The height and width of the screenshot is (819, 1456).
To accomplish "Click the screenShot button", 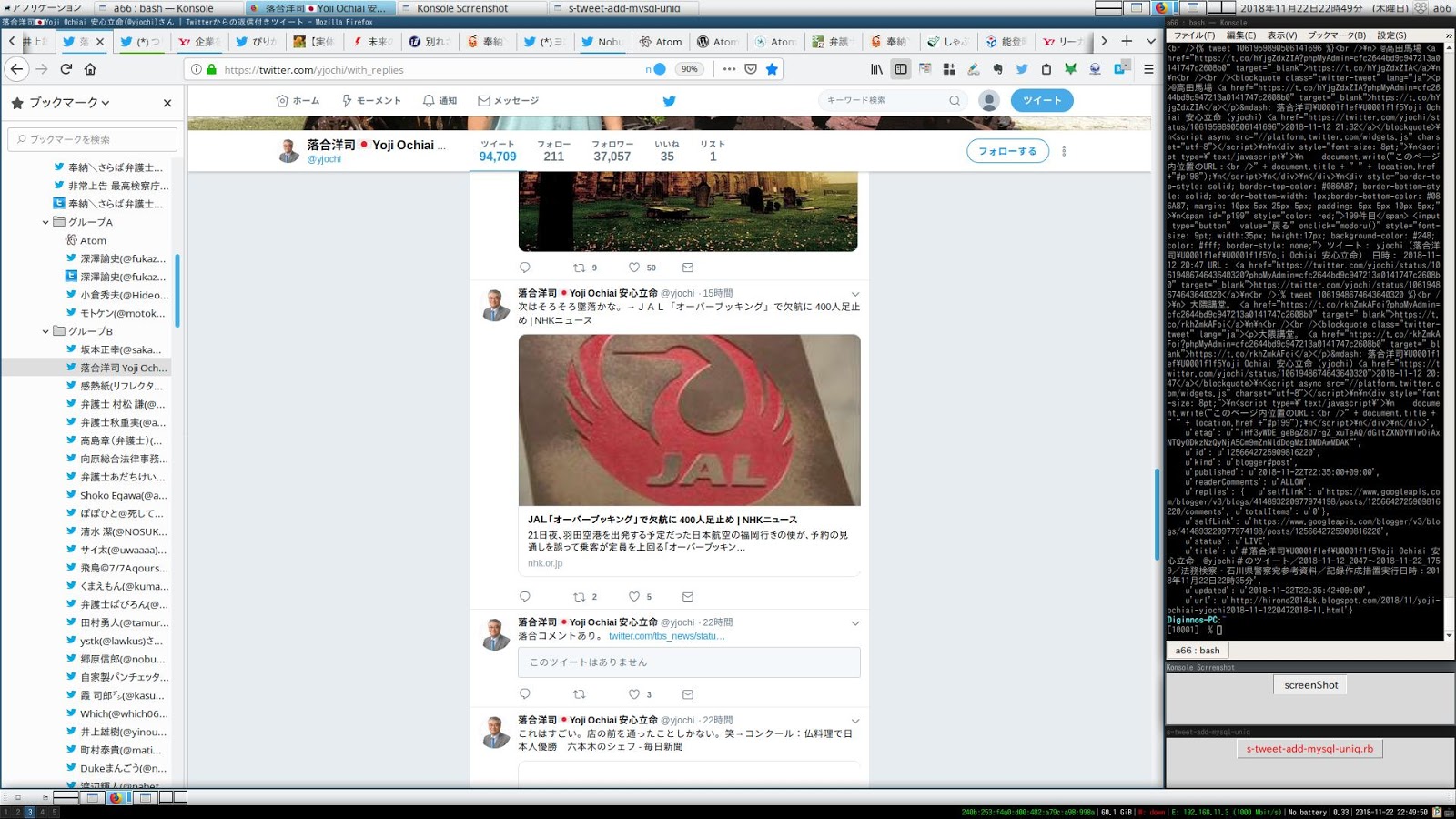I will tap(1311, 685).
